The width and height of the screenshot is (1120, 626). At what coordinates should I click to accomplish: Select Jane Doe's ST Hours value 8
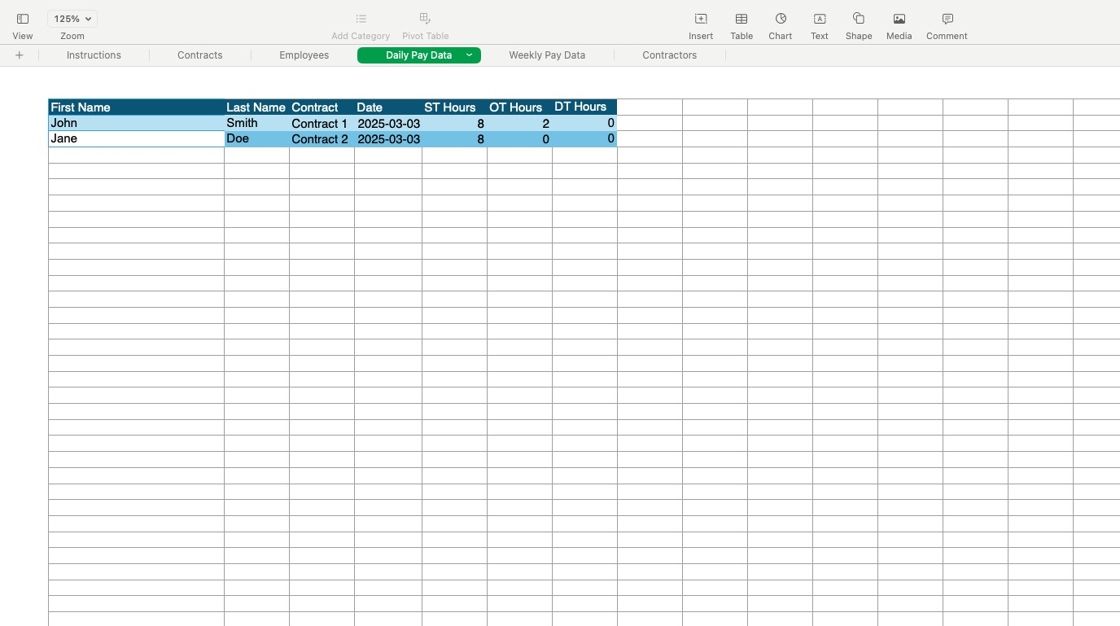pos(454,139)
